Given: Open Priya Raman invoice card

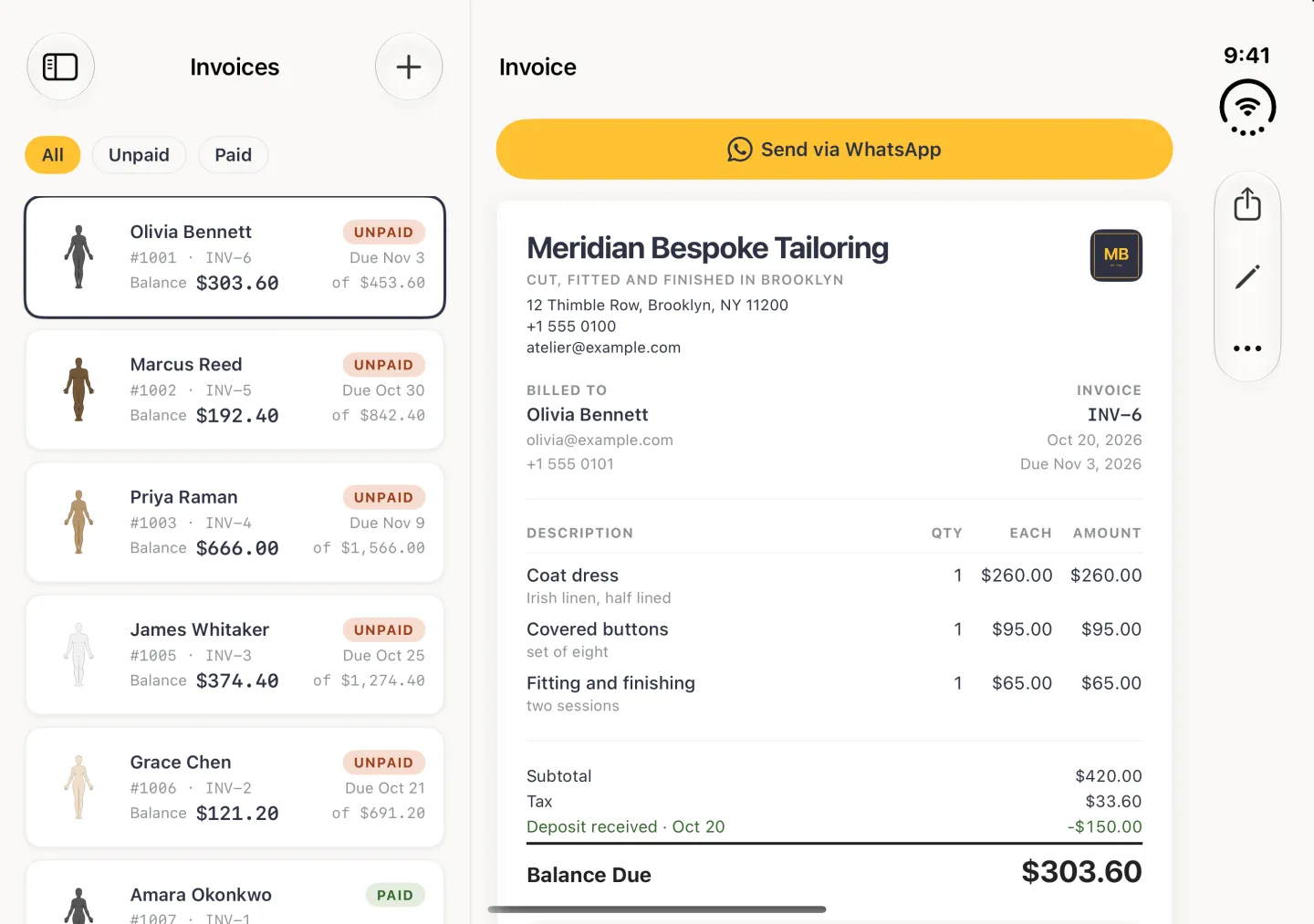Looking at the screenshot, I should coord(235,522).
